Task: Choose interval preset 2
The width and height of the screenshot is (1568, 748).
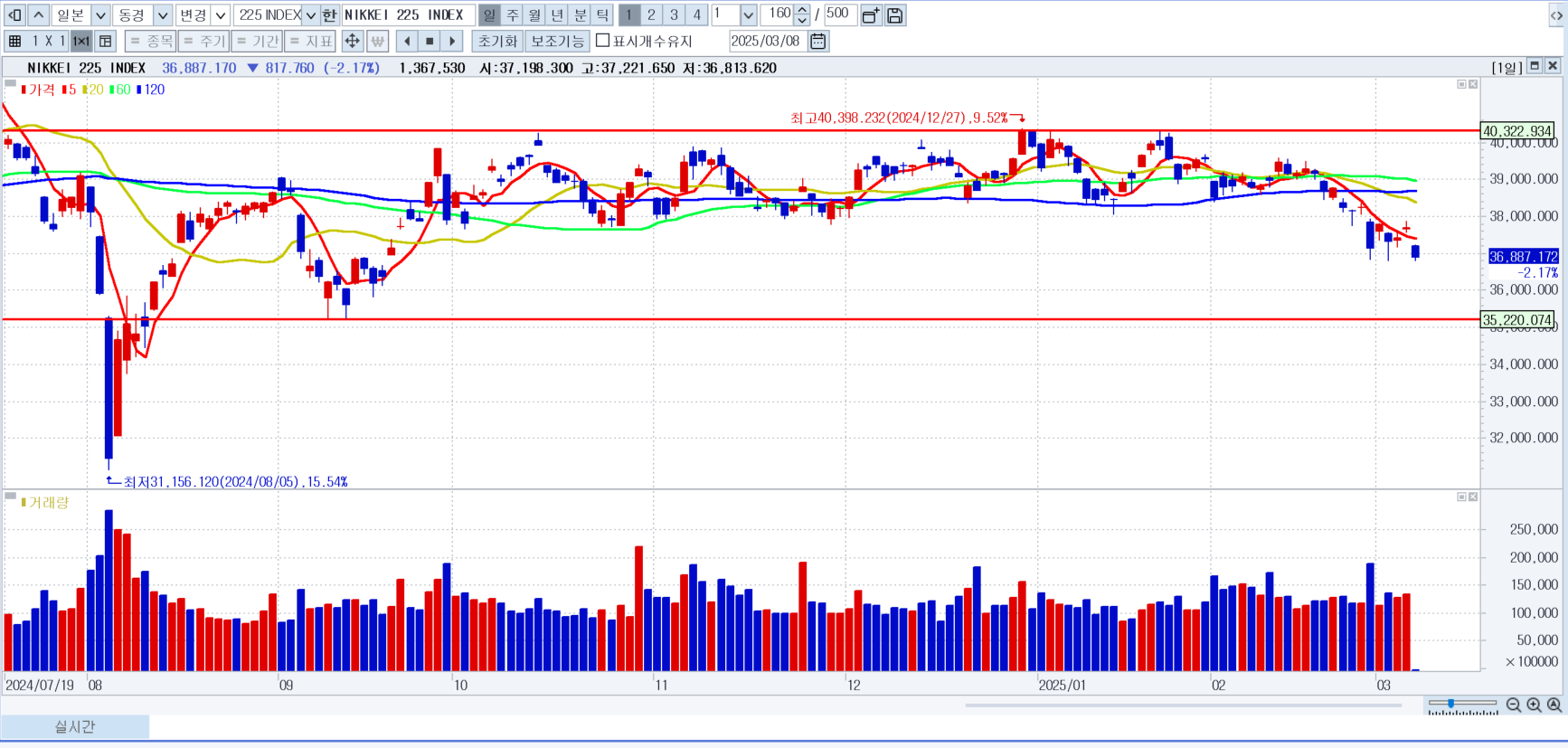Action: point(651,15)
